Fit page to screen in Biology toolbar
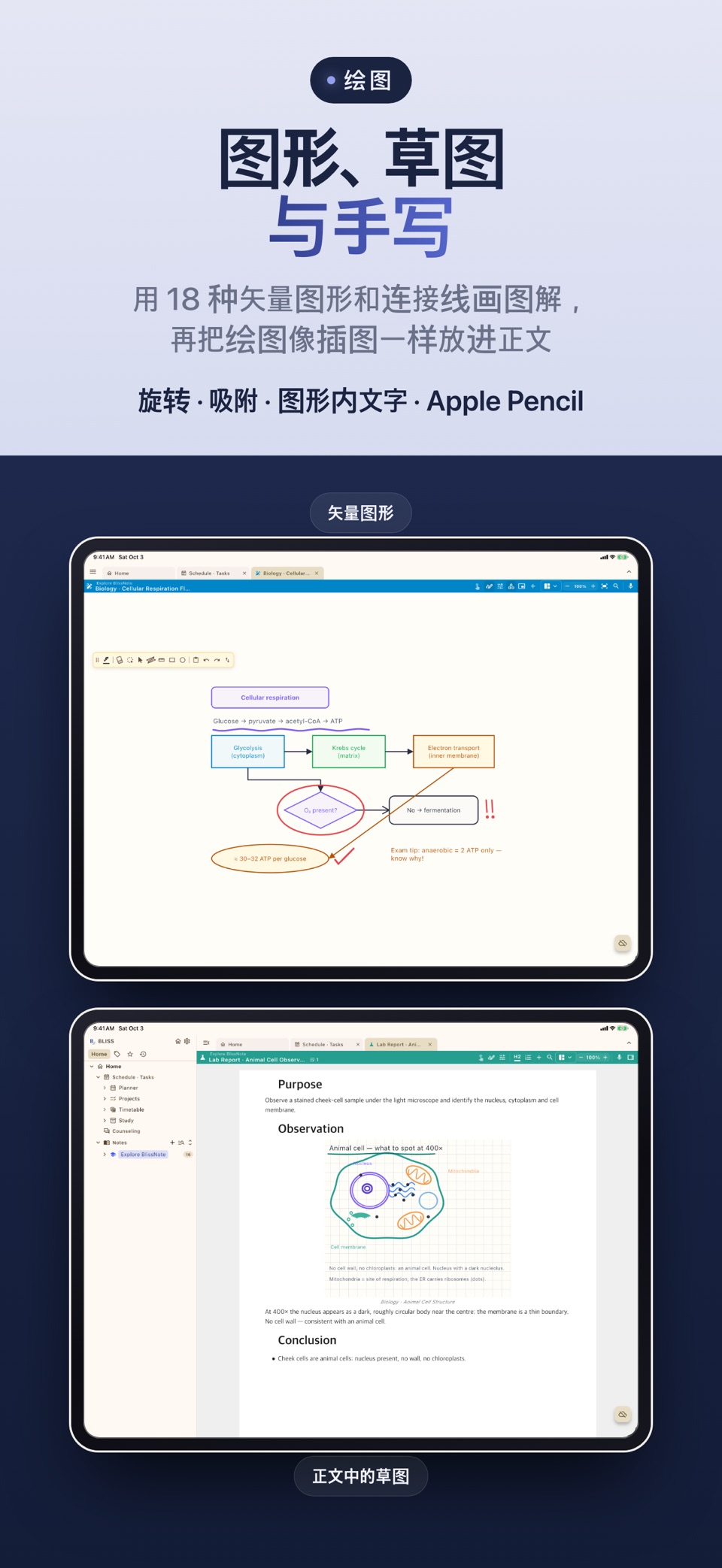 pyautogui.click(x=604, y=586)
